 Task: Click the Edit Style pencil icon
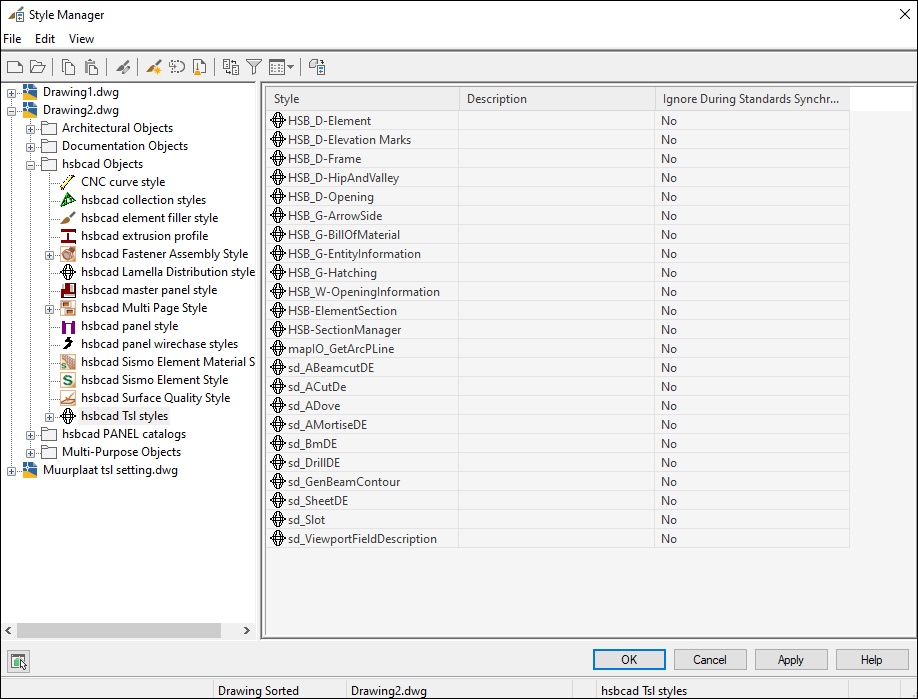(x=123, y=67)
